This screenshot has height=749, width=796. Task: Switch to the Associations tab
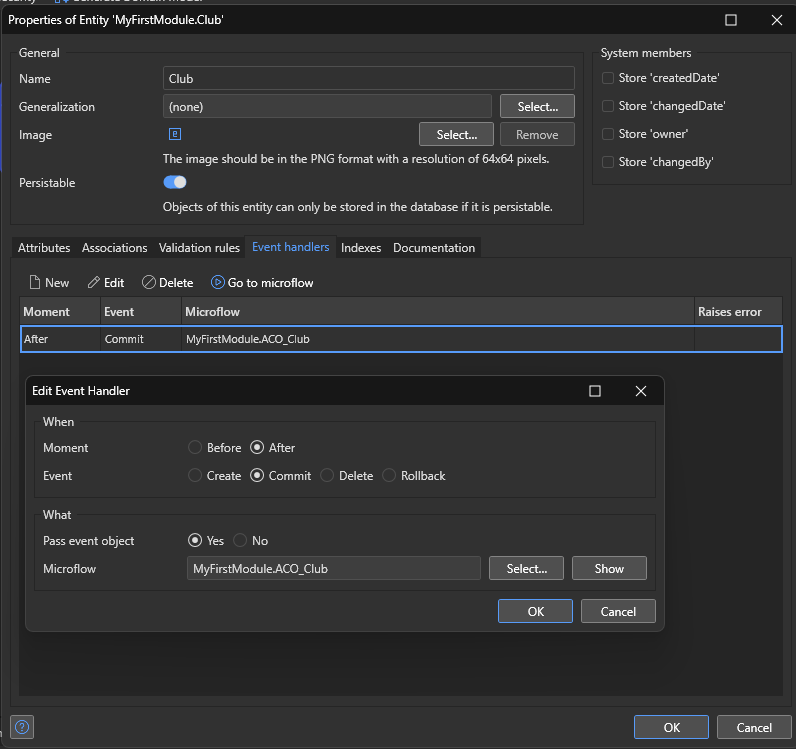(115, 248)
